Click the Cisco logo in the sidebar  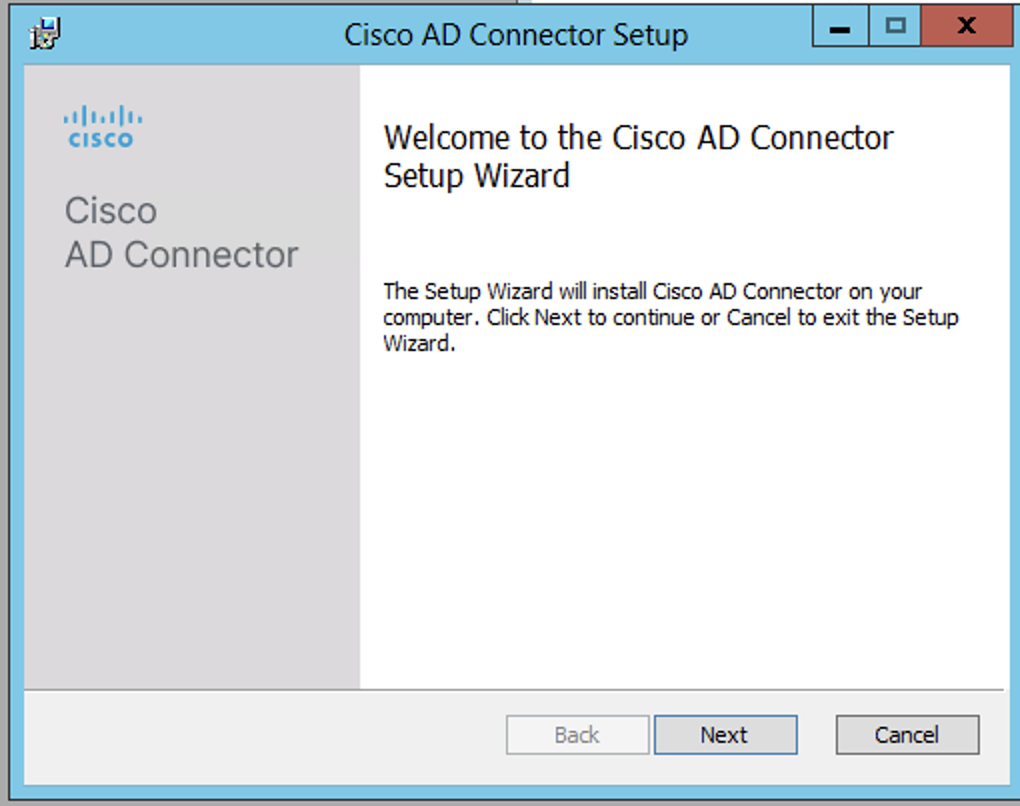click(x=103, y=127)
